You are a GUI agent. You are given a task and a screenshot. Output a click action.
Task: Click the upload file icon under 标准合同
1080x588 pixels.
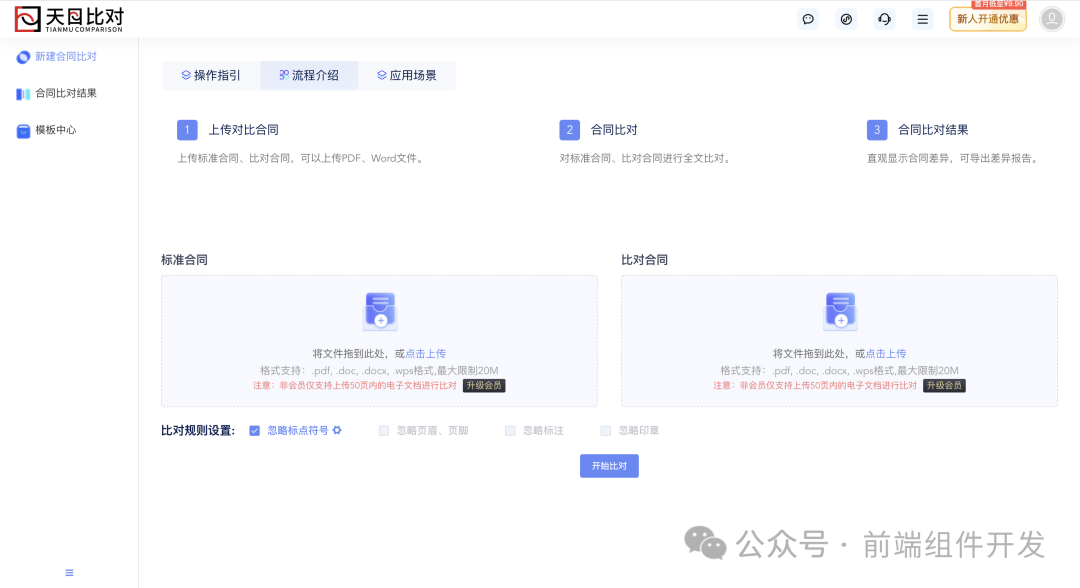(x=380, y=311)
